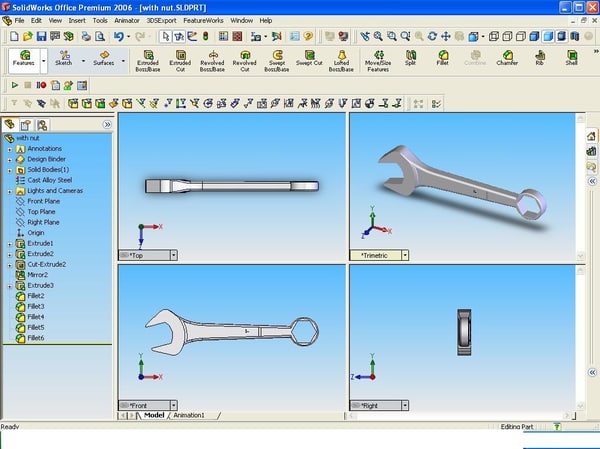Expand the Extrude3 feature node
This screenshot has height=449, width=600.
10,286
